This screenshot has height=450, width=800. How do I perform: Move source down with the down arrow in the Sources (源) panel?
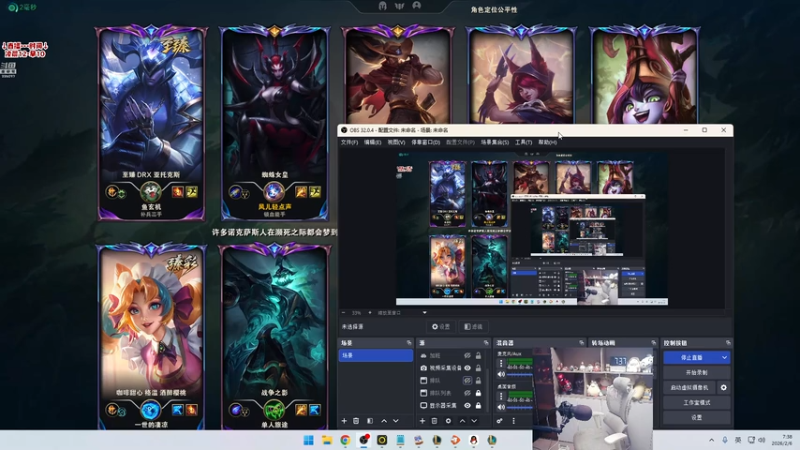point(474,421)
